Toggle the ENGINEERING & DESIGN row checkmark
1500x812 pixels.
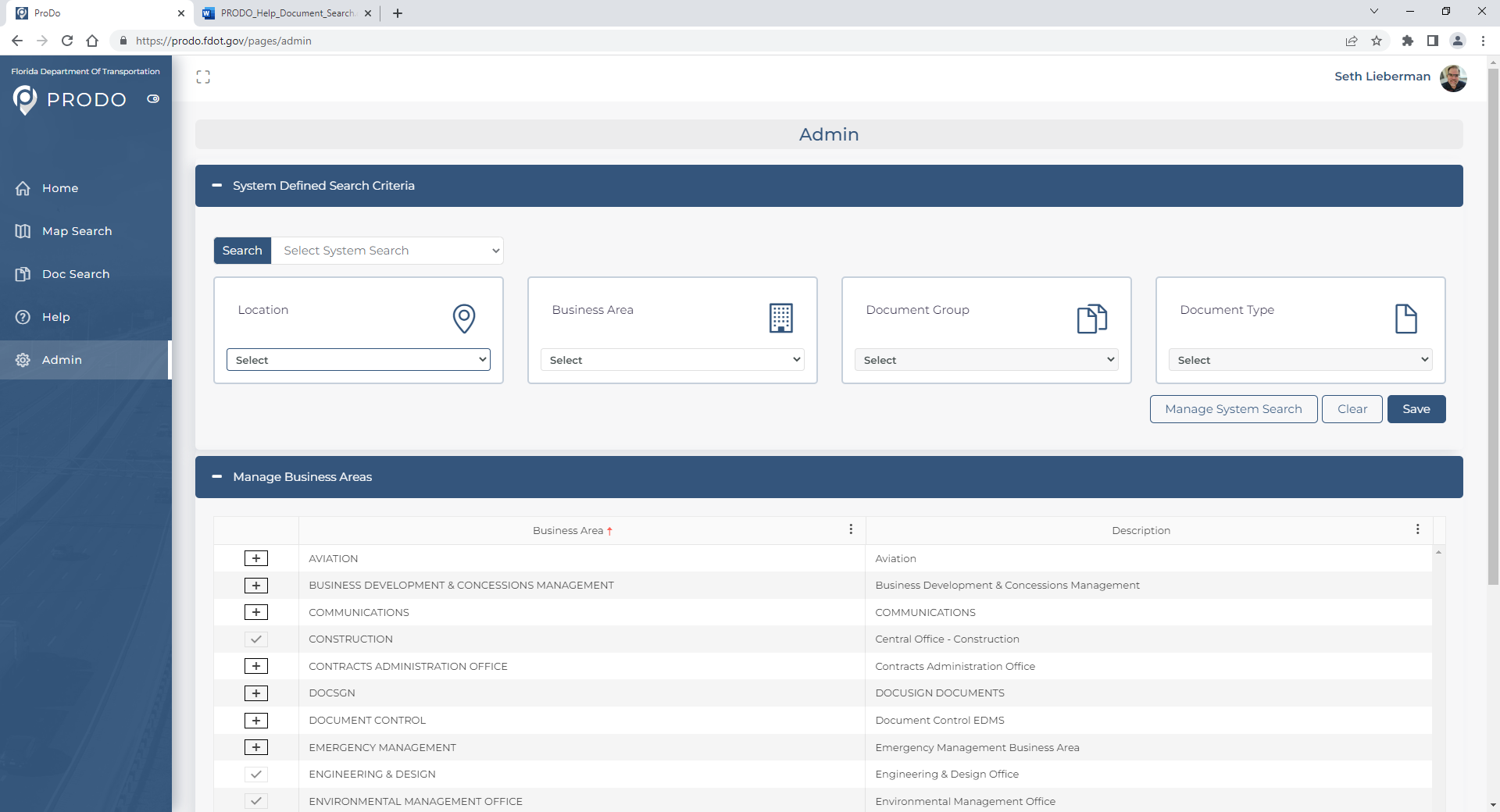coord(255,775)
